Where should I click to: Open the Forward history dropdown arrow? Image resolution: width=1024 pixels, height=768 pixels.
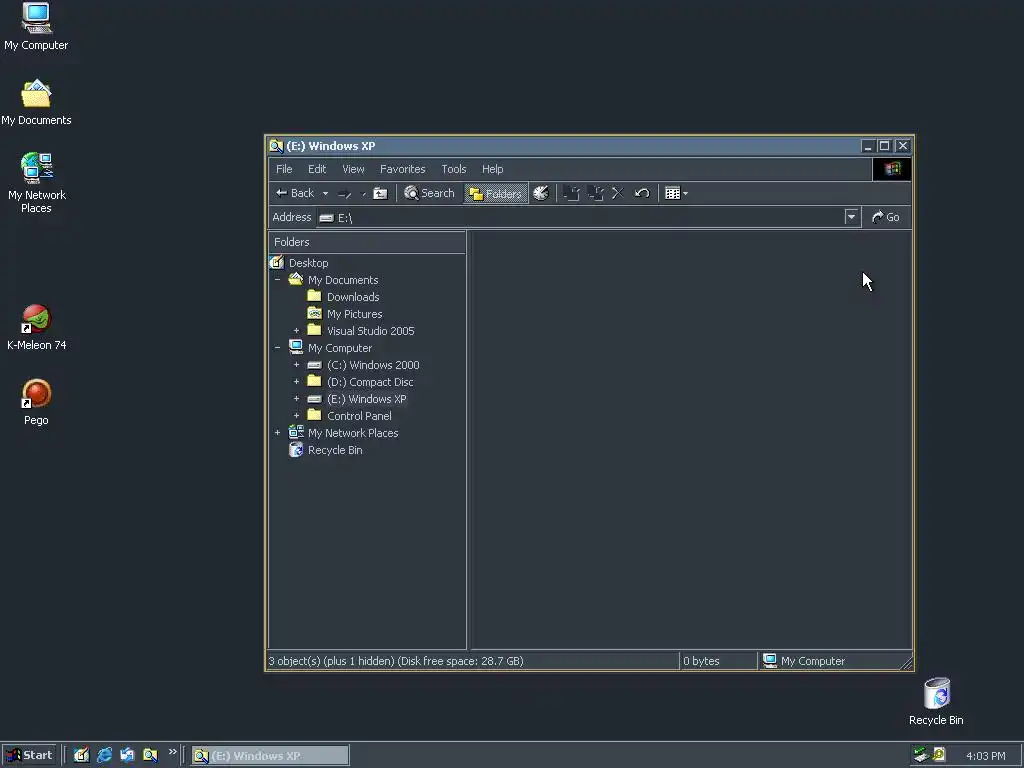click(x=363, y=193)
